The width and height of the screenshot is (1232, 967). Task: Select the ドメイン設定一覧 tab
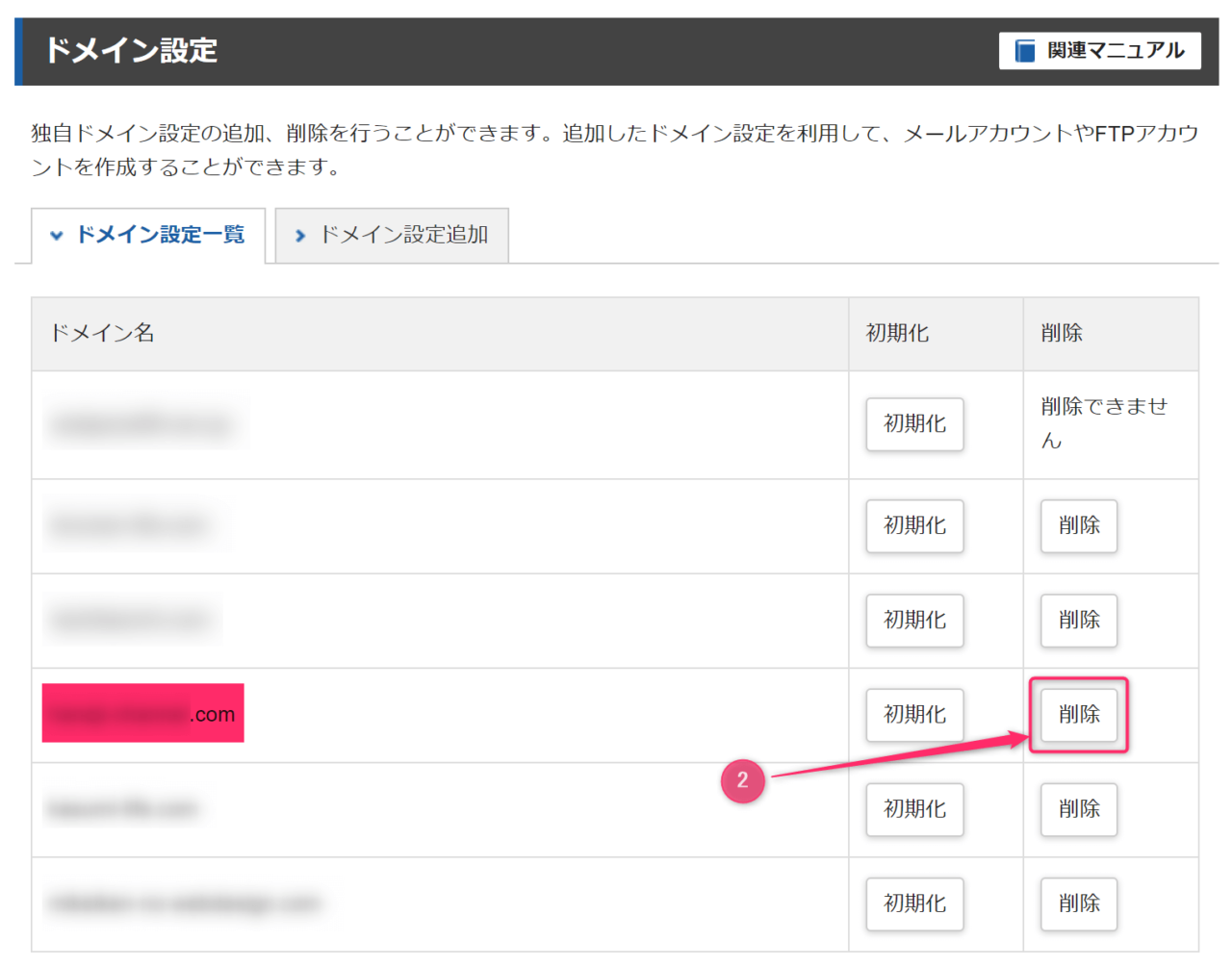(148, 235)
